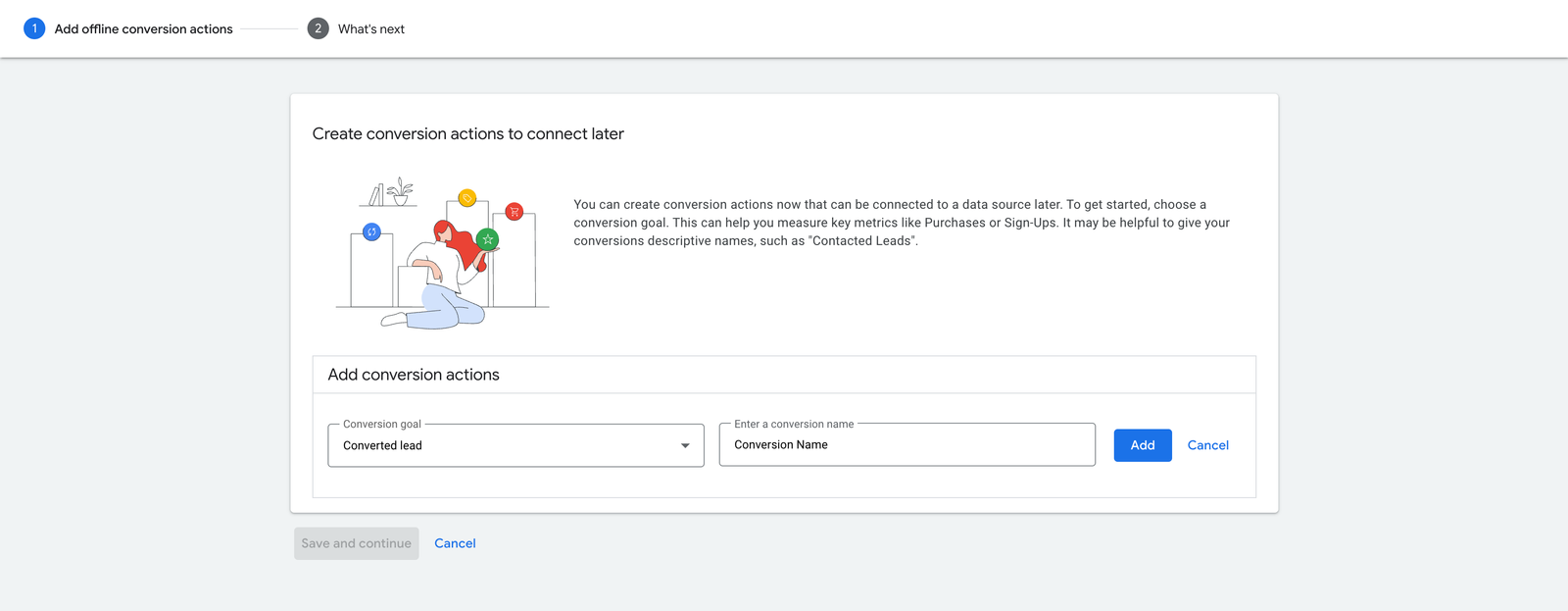This screenshot has height=611, width=1568.
Task: Click the step 2 circle icon
Action: point(318,28)
